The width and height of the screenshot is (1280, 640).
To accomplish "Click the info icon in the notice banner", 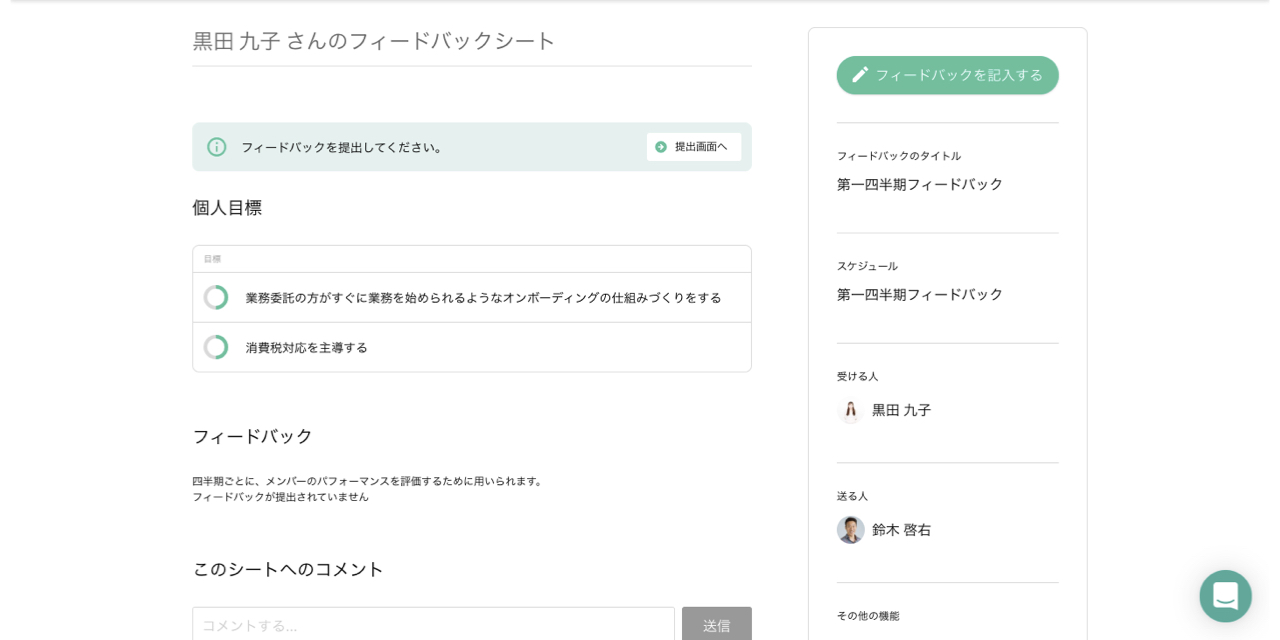I will pos(217,147).
